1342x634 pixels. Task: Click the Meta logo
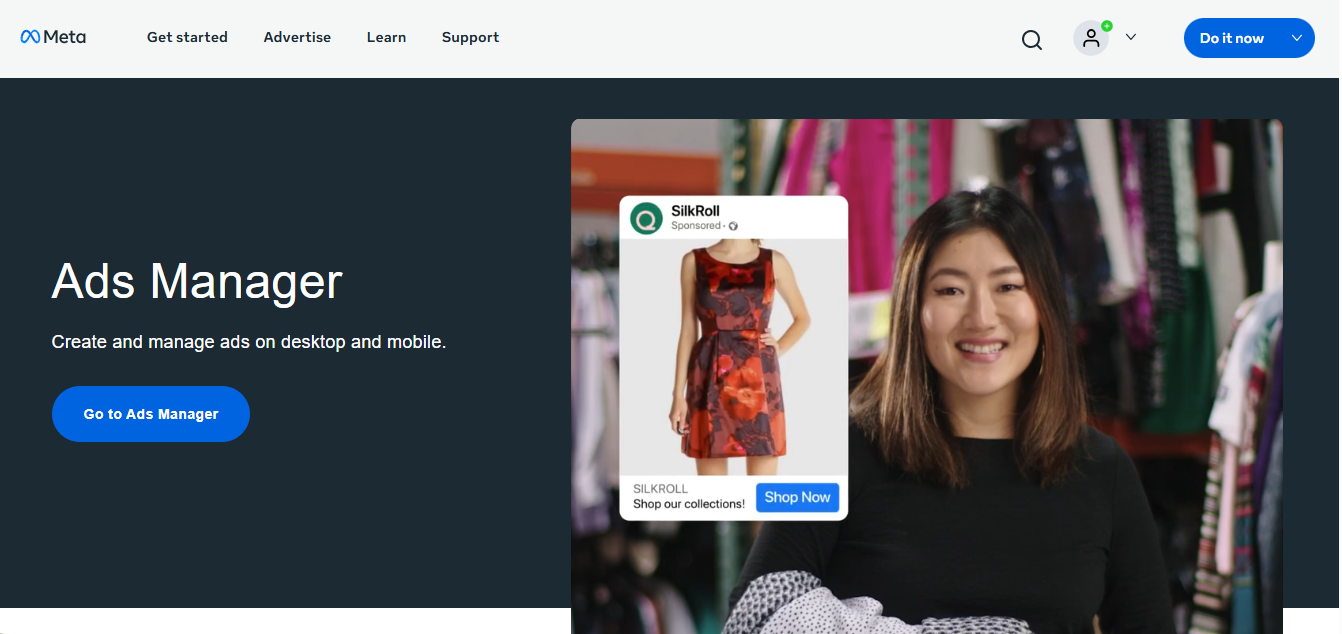click(54, 37)
